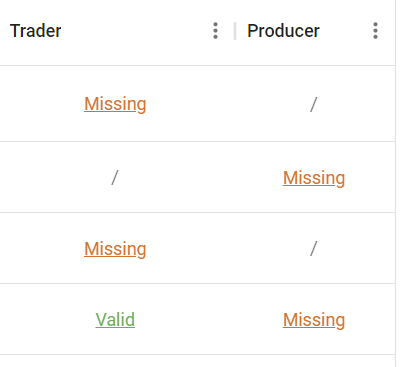Click the table's right vertical border edge
This screenshot has height=367, width=401.
[395, 183]
